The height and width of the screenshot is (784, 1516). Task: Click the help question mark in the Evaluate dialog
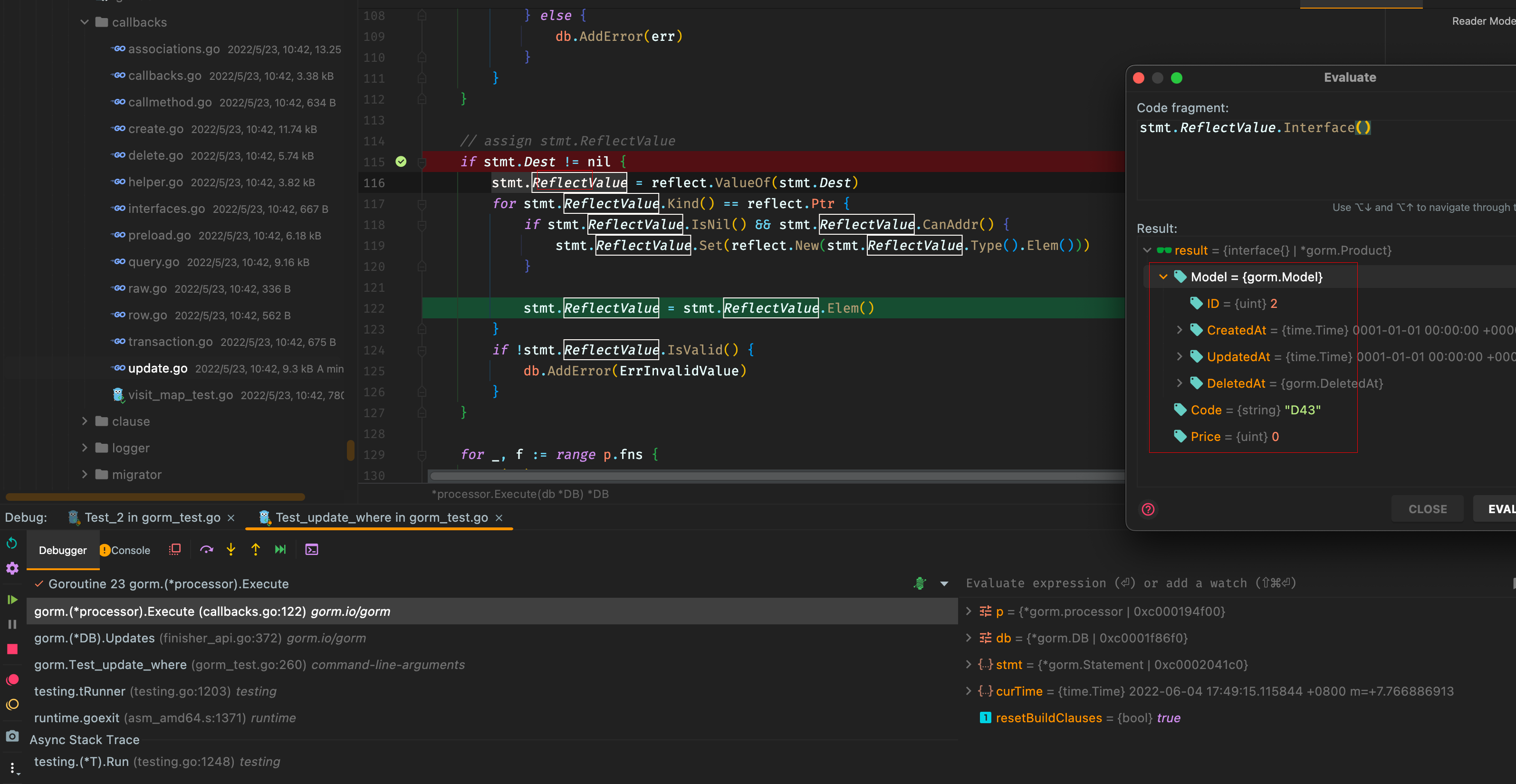pyautogui.click(x=1148, y=509)
